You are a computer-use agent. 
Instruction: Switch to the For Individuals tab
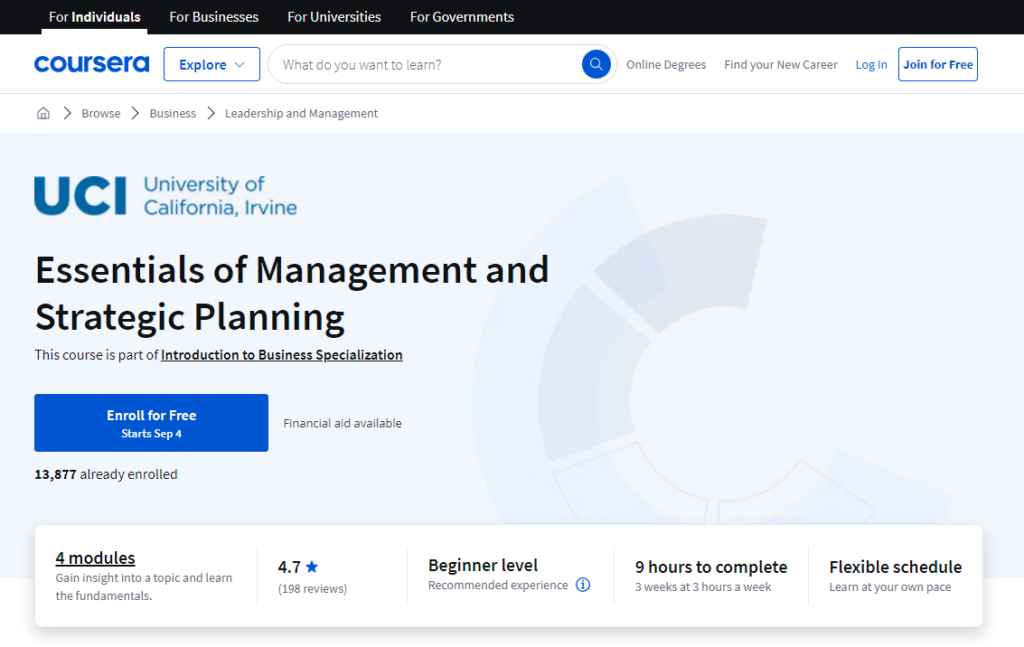95,17
